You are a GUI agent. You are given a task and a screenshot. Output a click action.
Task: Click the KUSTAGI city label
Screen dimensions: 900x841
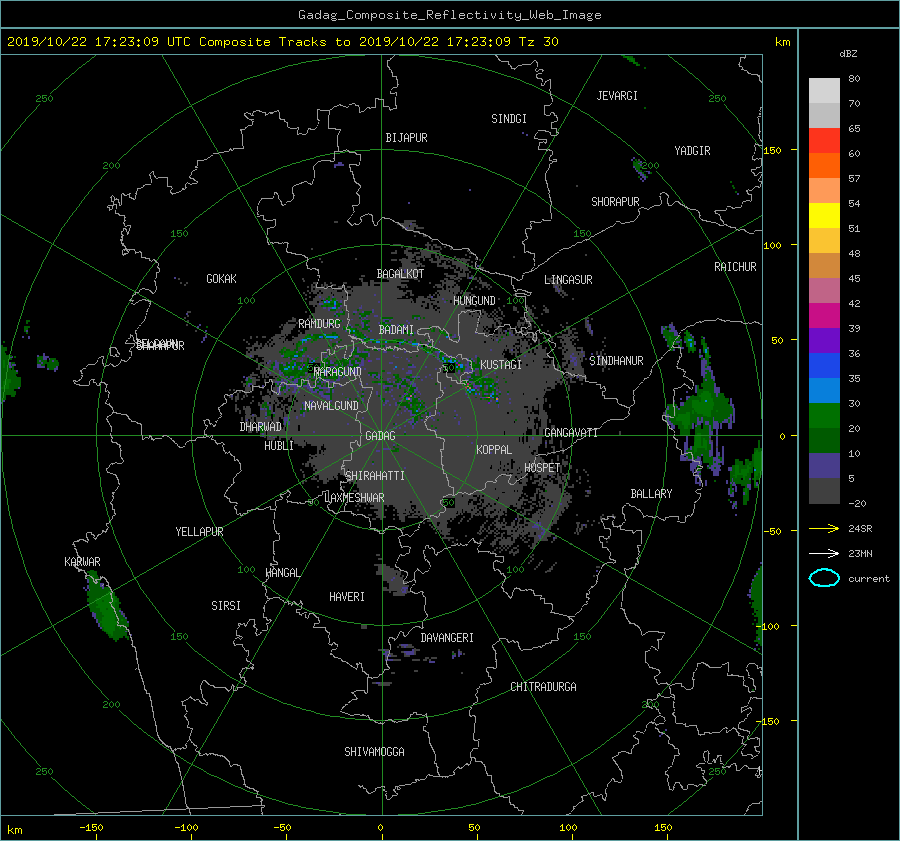(x=501, y=365)
